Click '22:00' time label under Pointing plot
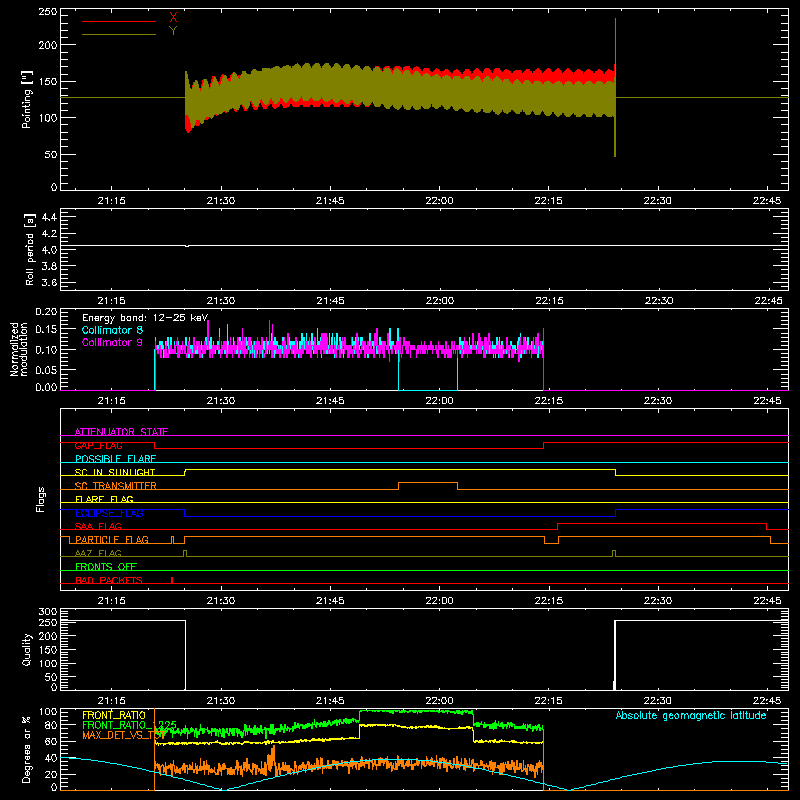This screenshot has height=800, width=800. [439, 201]
